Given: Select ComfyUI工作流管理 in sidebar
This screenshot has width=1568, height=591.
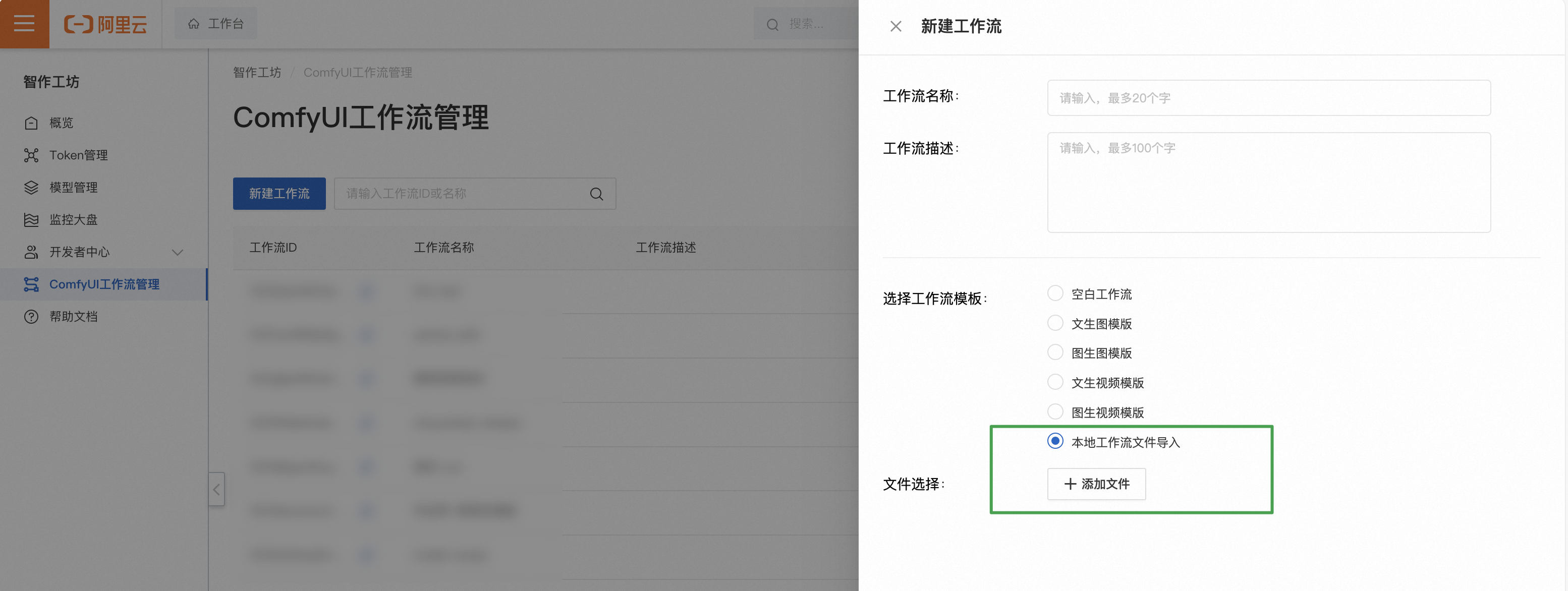Looking at the screenshot, I should click(x=103, y=284).
